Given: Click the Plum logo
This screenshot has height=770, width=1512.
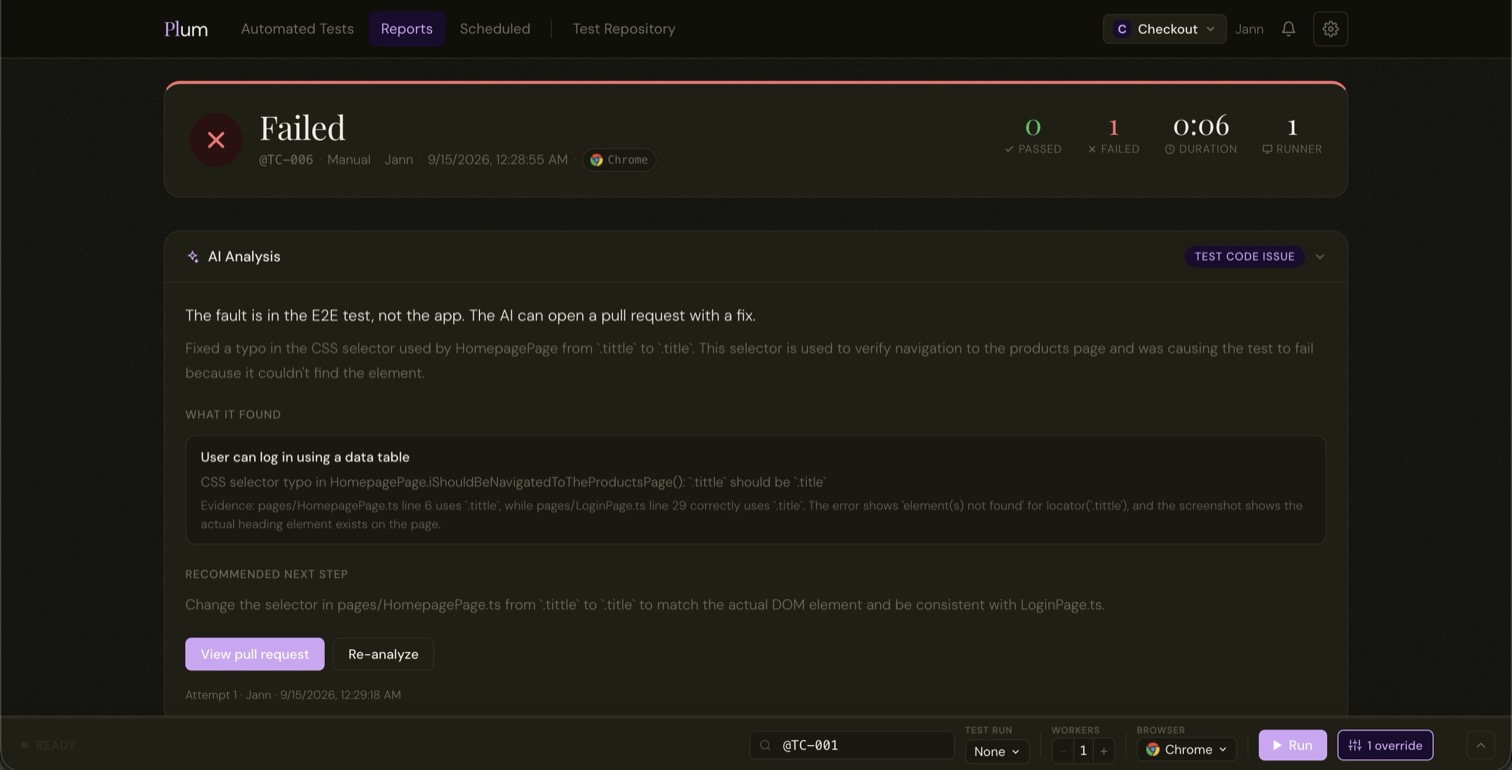Looking at the screenshot, I should tap(186, 29).
